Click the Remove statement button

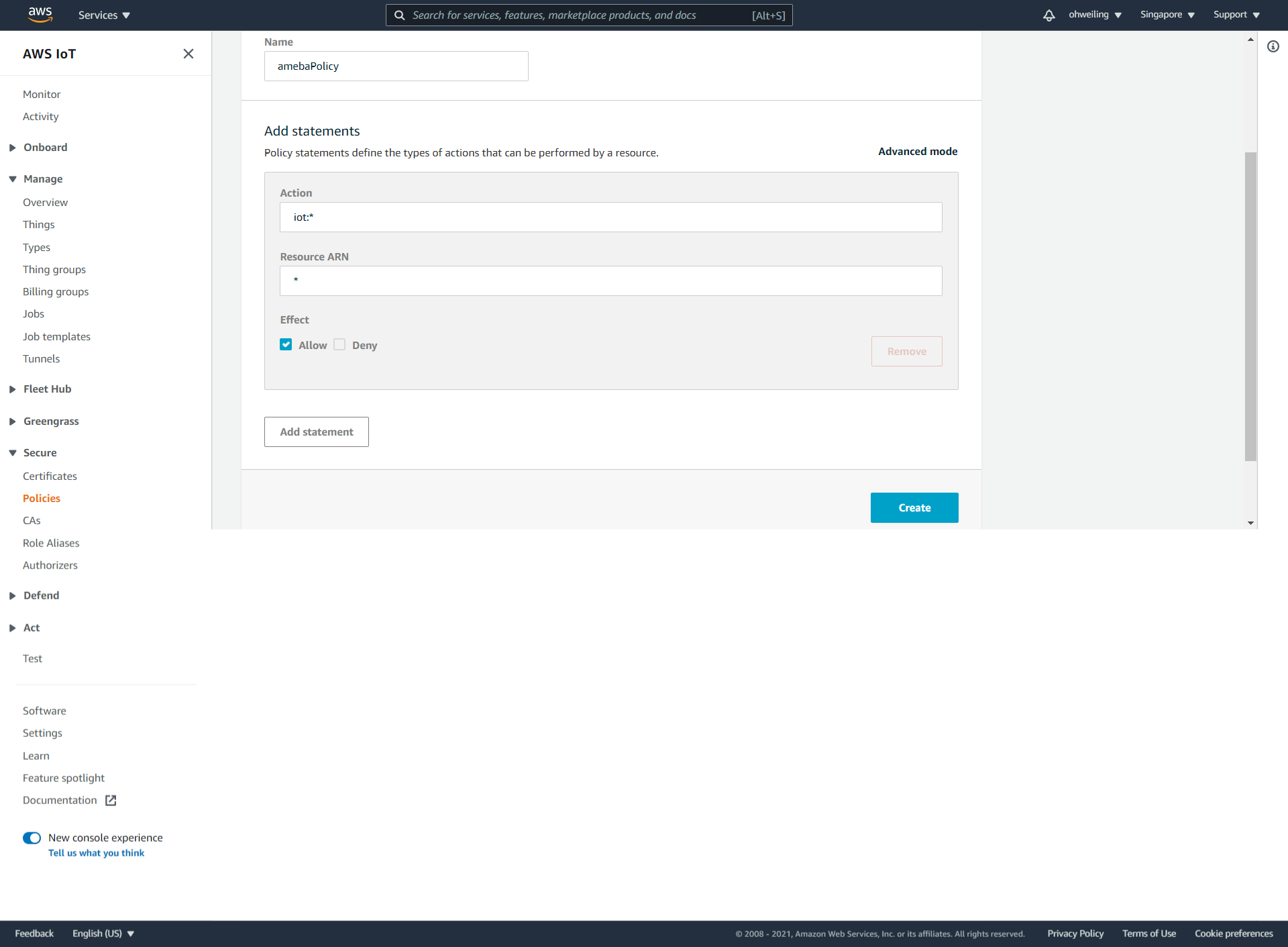click(x=907, y=352)
